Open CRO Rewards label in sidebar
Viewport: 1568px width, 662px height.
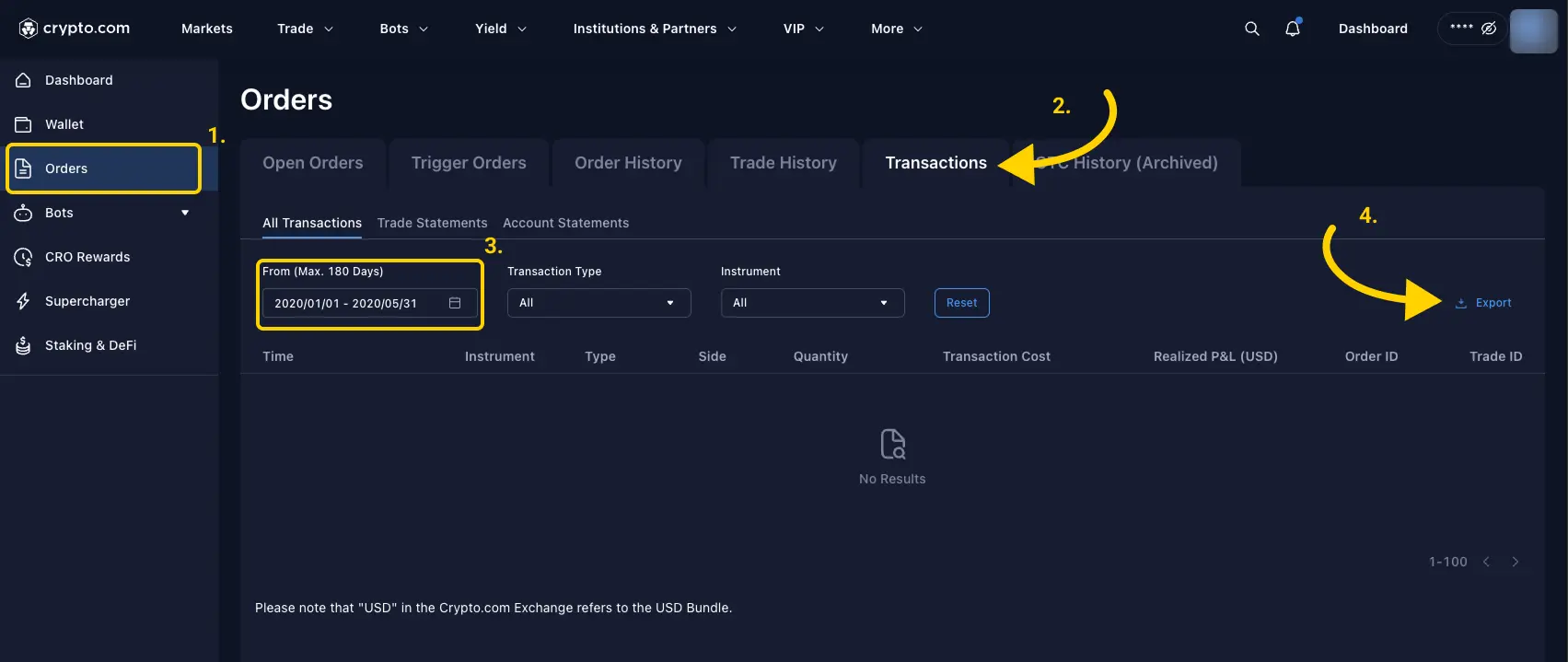point(87,257)
